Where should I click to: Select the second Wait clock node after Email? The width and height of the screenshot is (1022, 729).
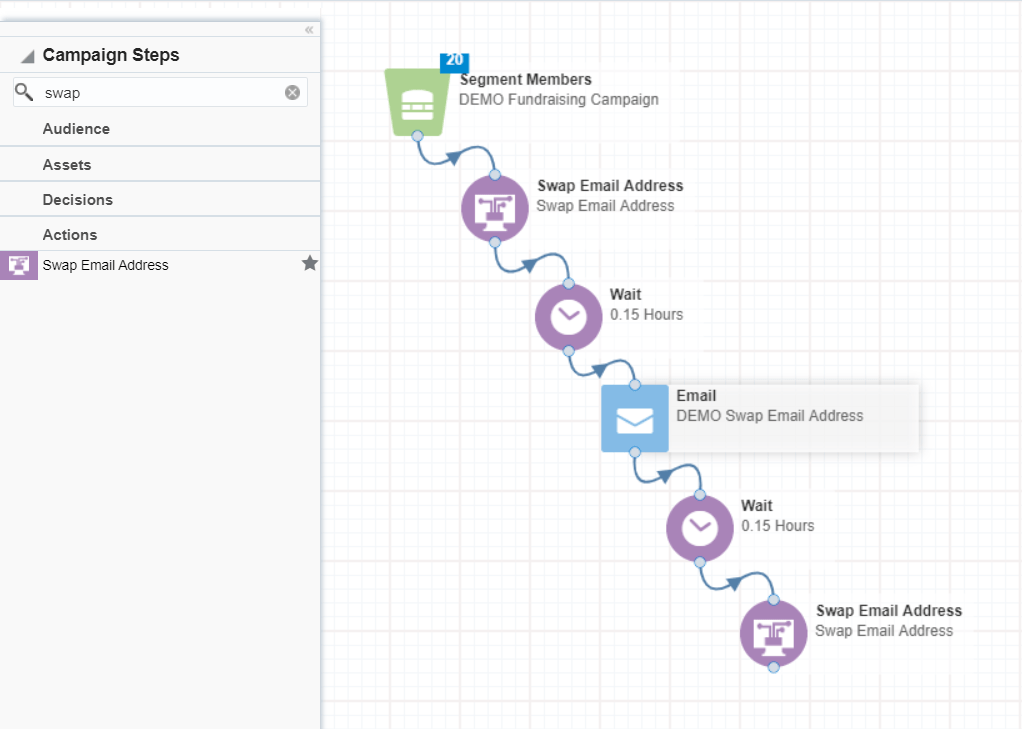pyautogui.click(x=700, y=528)
